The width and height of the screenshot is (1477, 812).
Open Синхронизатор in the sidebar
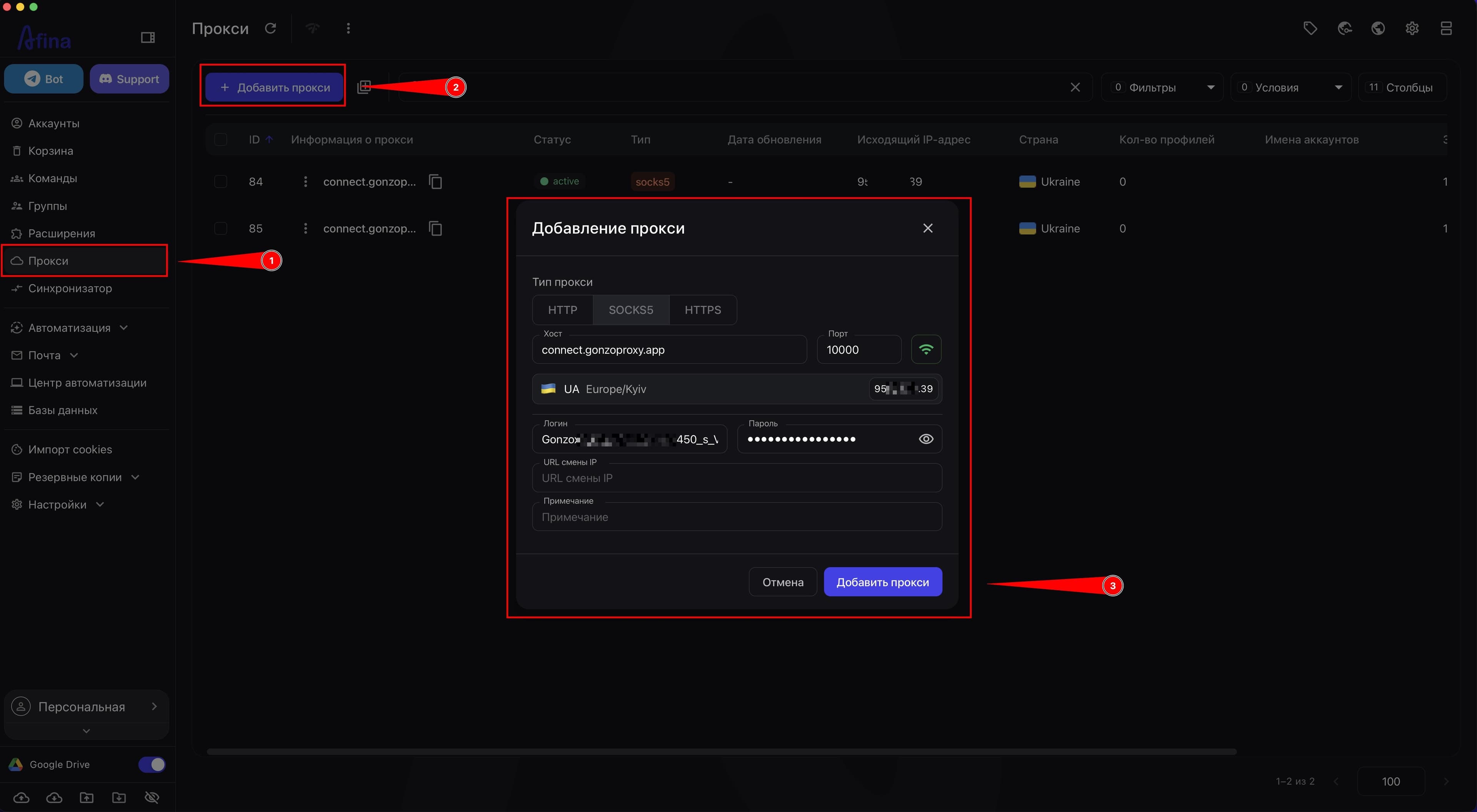(x=70, y=288)
